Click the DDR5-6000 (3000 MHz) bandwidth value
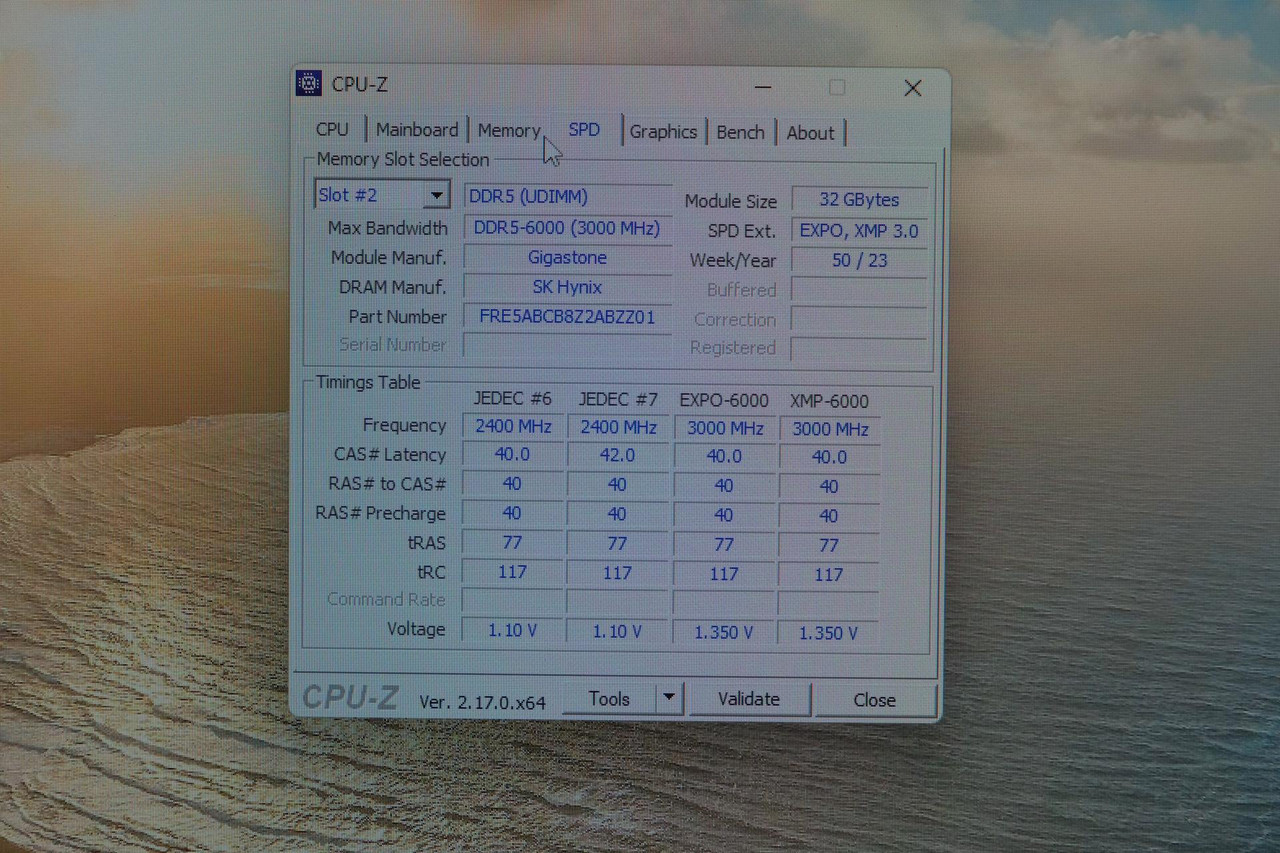1280x853 pixels. tap(568, 228)
